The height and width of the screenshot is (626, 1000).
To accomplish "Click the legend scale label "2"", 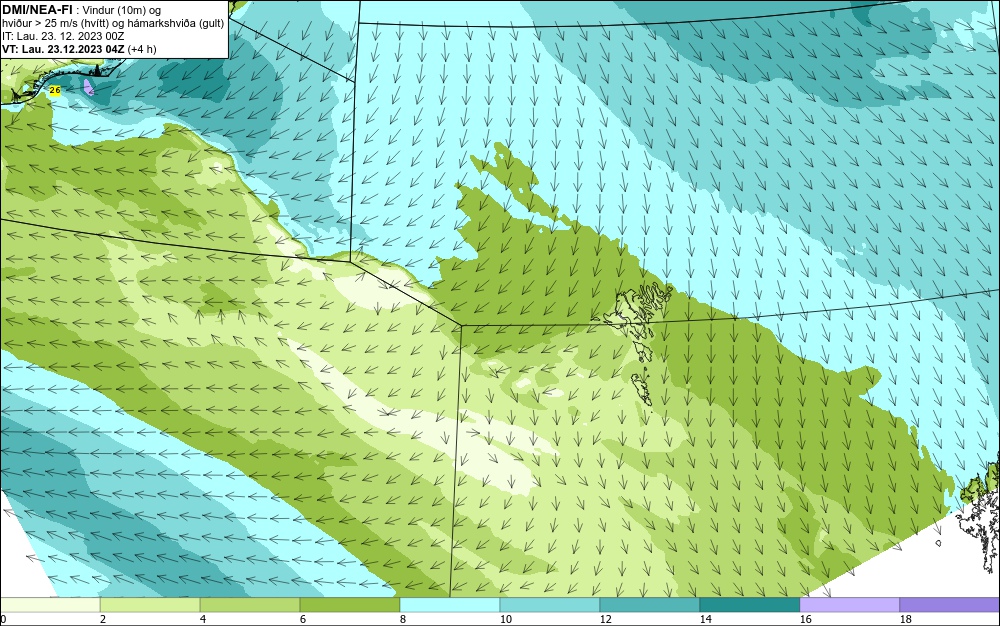I will 103,619.
